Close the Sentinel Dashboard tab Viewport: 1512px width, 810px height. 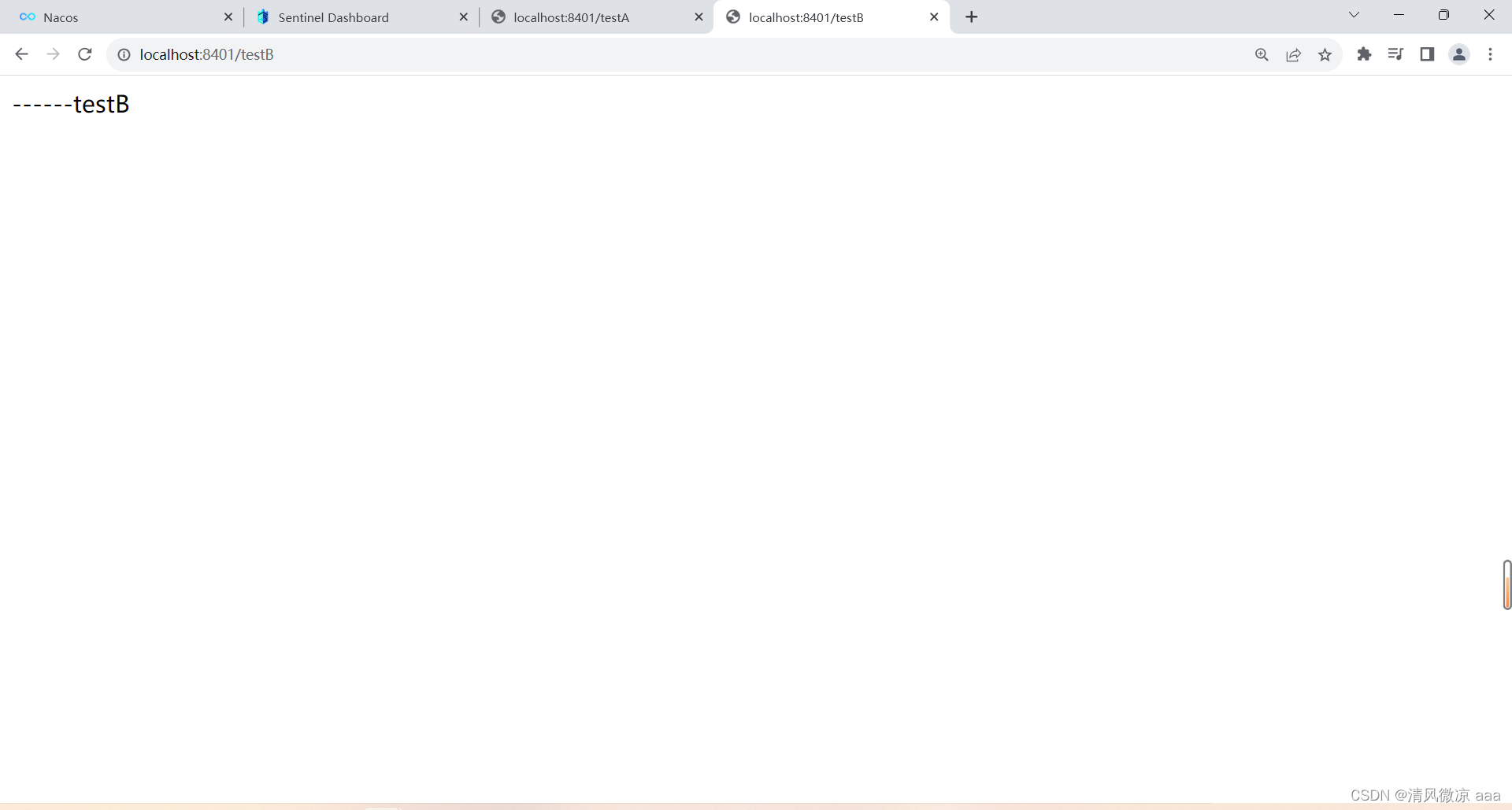pyautogui.click(x=464, y=17)
